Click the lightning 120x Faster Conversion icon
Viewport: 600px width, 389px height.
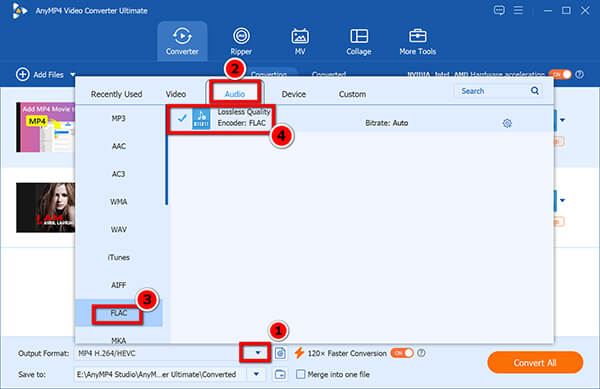tap(299, 353)
